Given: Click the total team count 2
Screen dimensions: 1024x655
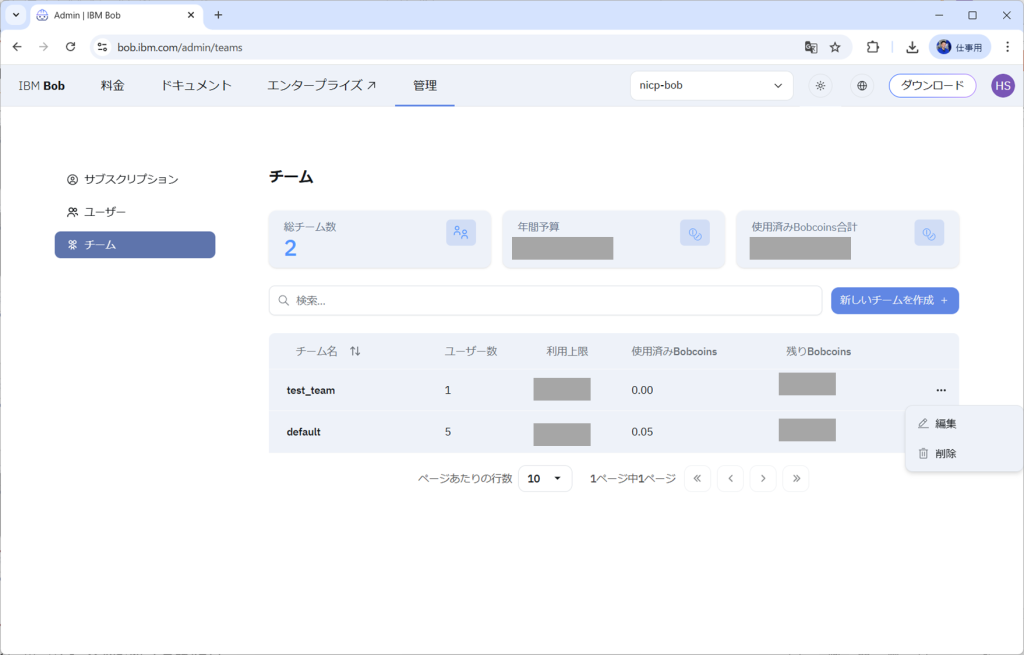Looking at the screenshot, I should pos(290,248).
